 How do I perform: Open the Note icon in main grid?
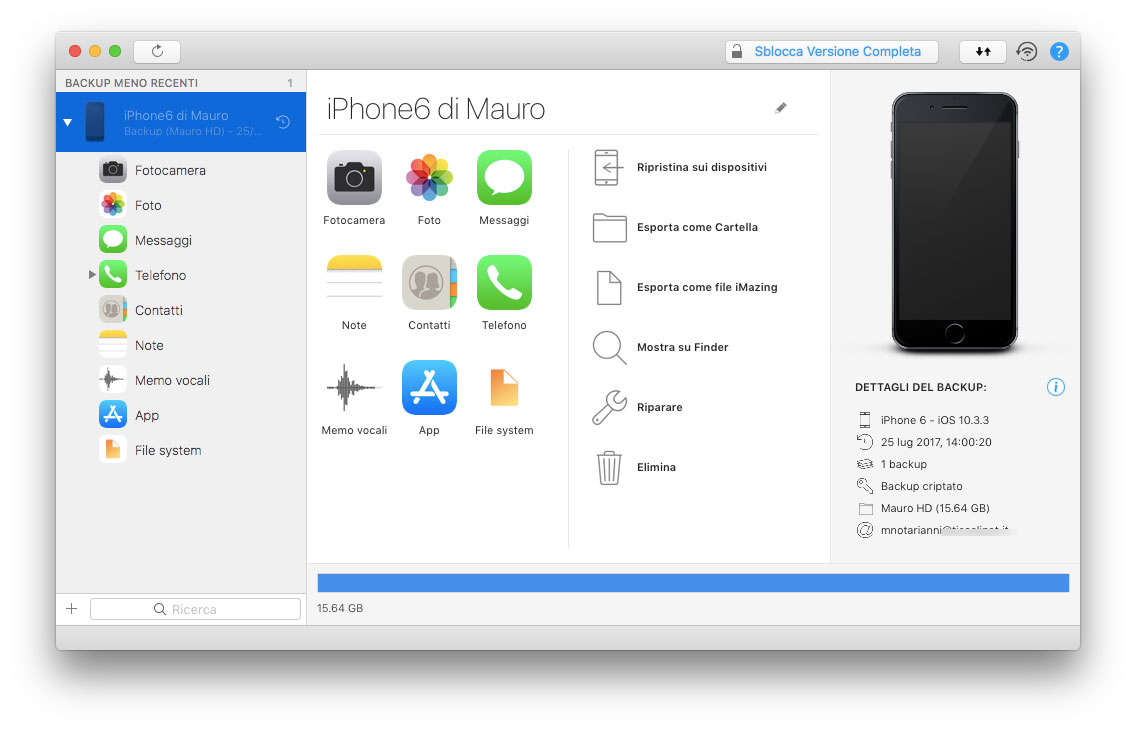pyautogui.click(x=354, y=282)
